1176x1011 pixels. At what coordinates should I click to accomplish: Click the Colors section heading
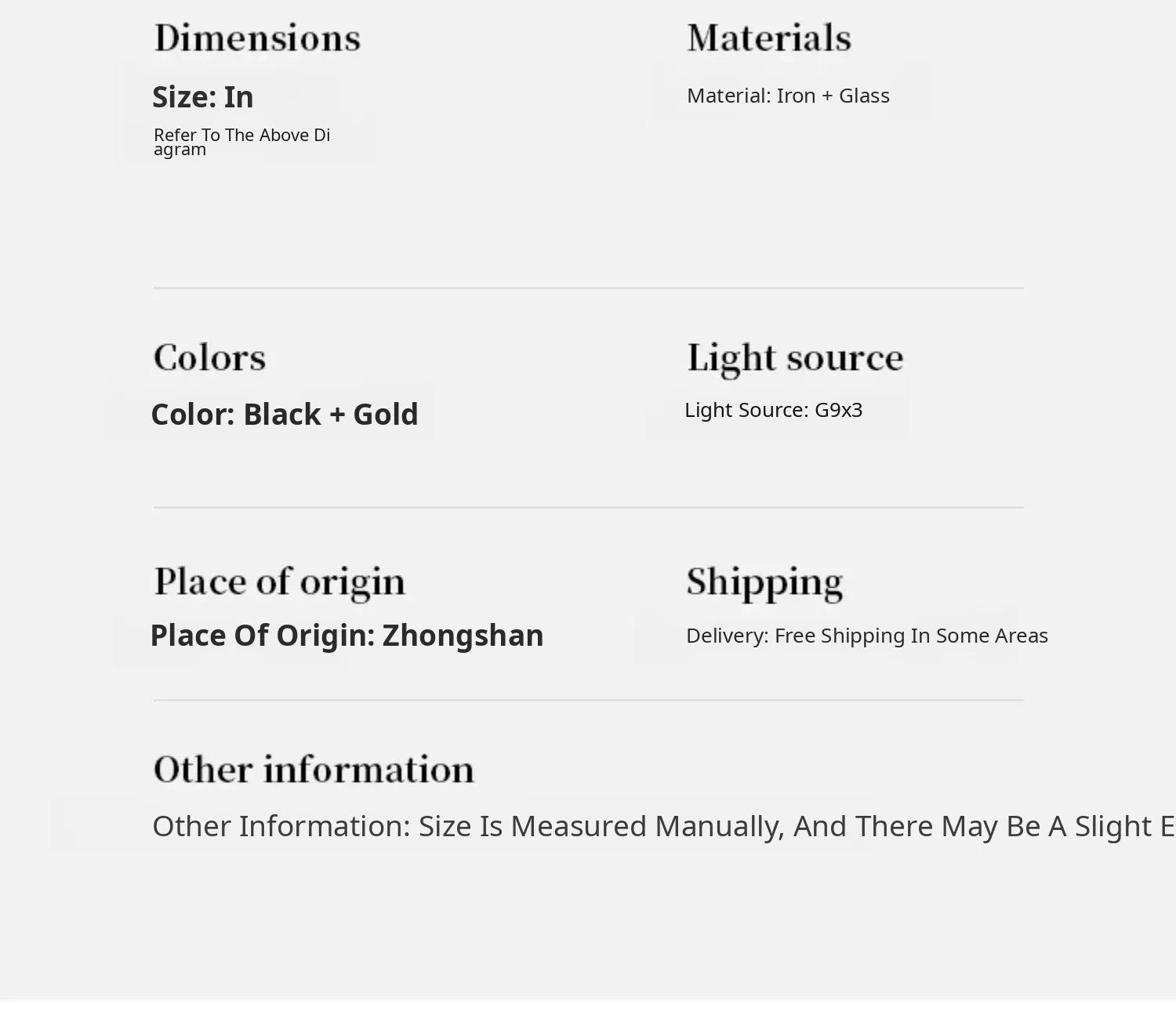point(209,357)
